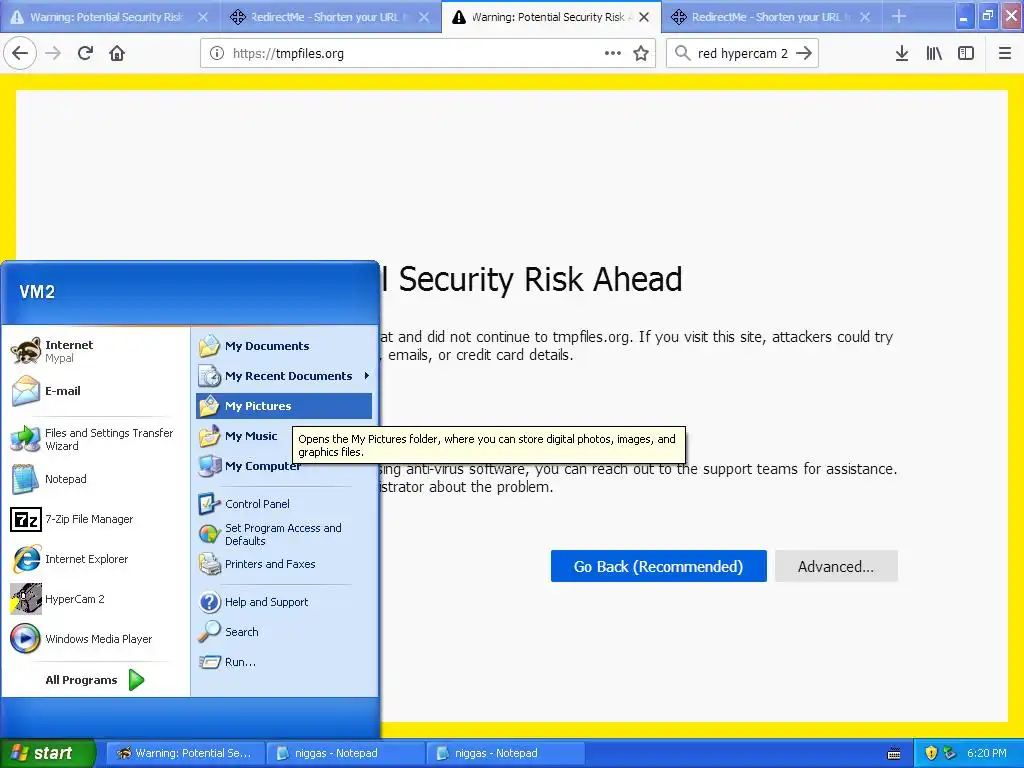Screen dimensions: 1024x768
Task: Click the keyboard icon on taskbar
Action: 894,754
